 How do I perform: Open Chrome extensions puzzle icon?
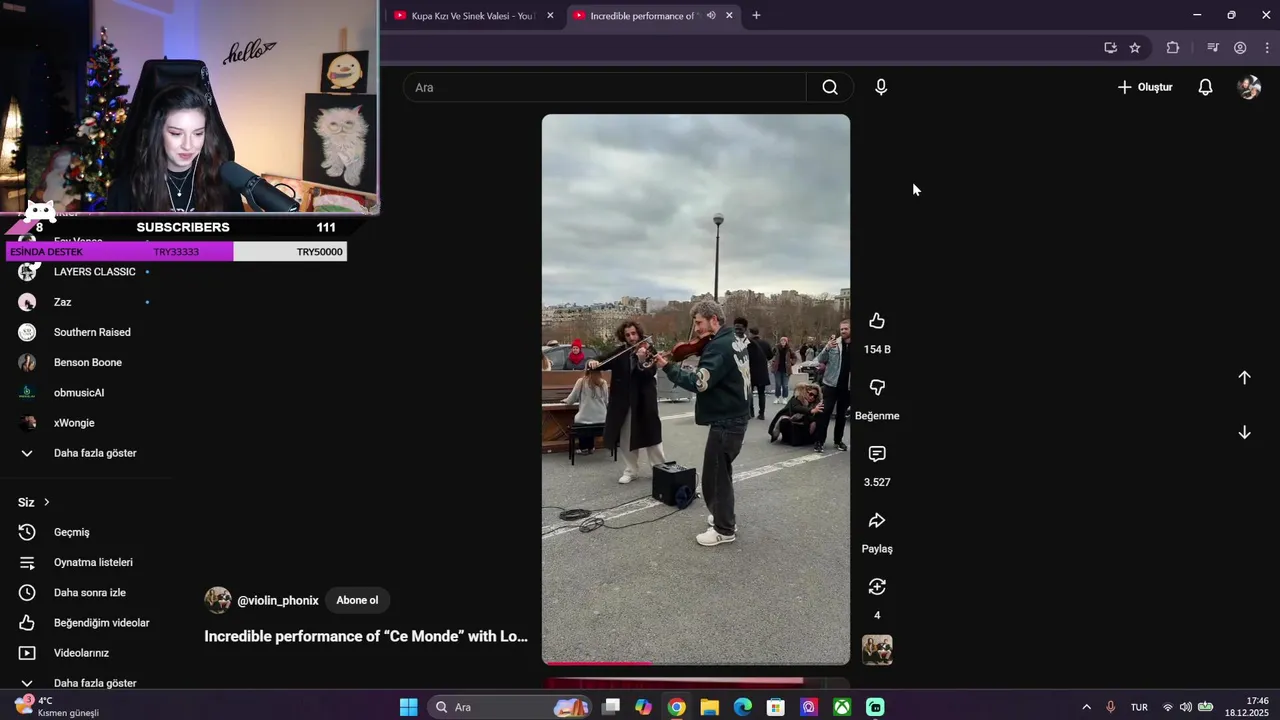1173,47
